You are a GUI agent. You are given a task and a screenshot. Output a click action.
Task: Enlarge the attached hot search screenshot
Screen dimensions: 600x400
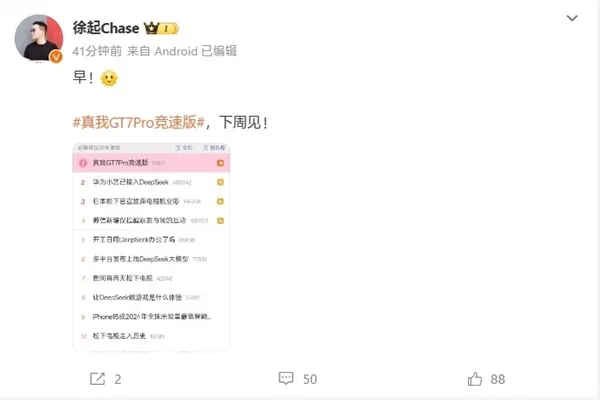point(151,247)
